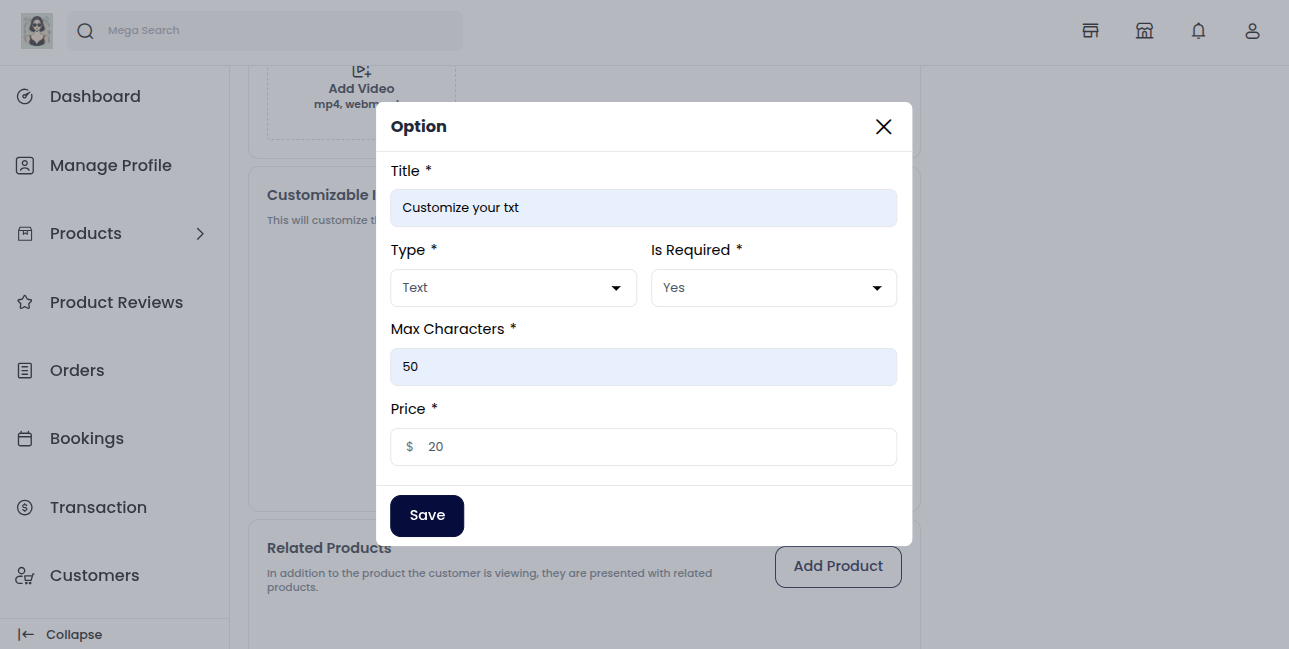Open the Orders menu item
This screenshot has height=649, width=1289.
(77, 371)
